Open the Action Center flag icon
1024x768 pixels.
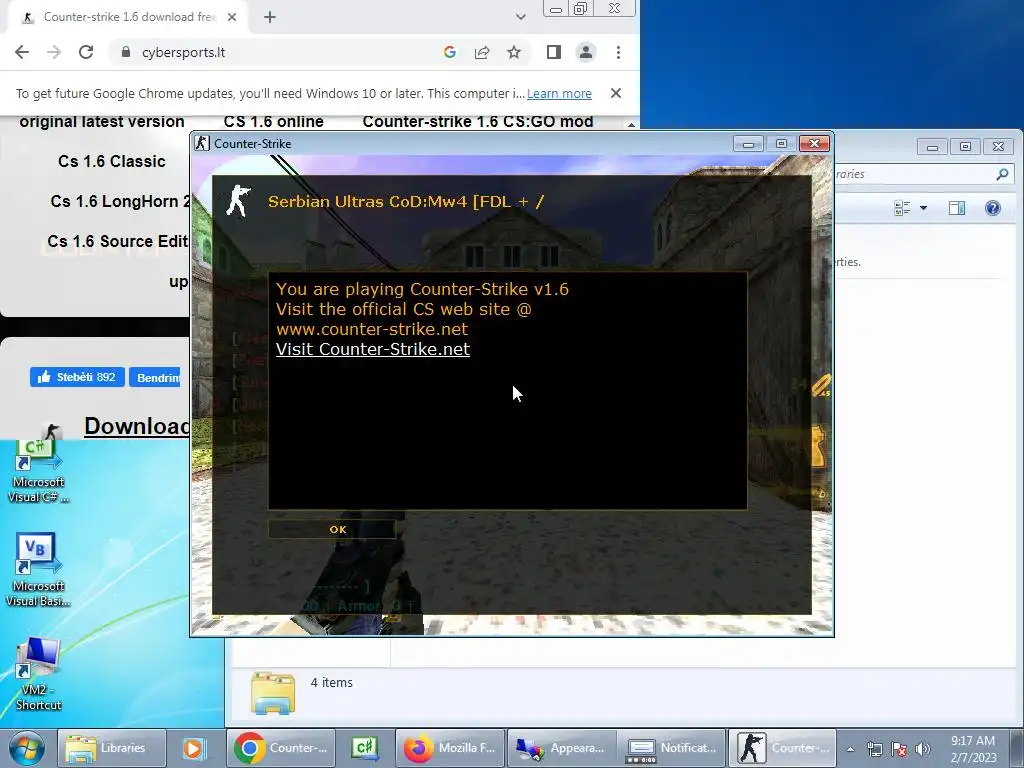[x=899, y=749]
